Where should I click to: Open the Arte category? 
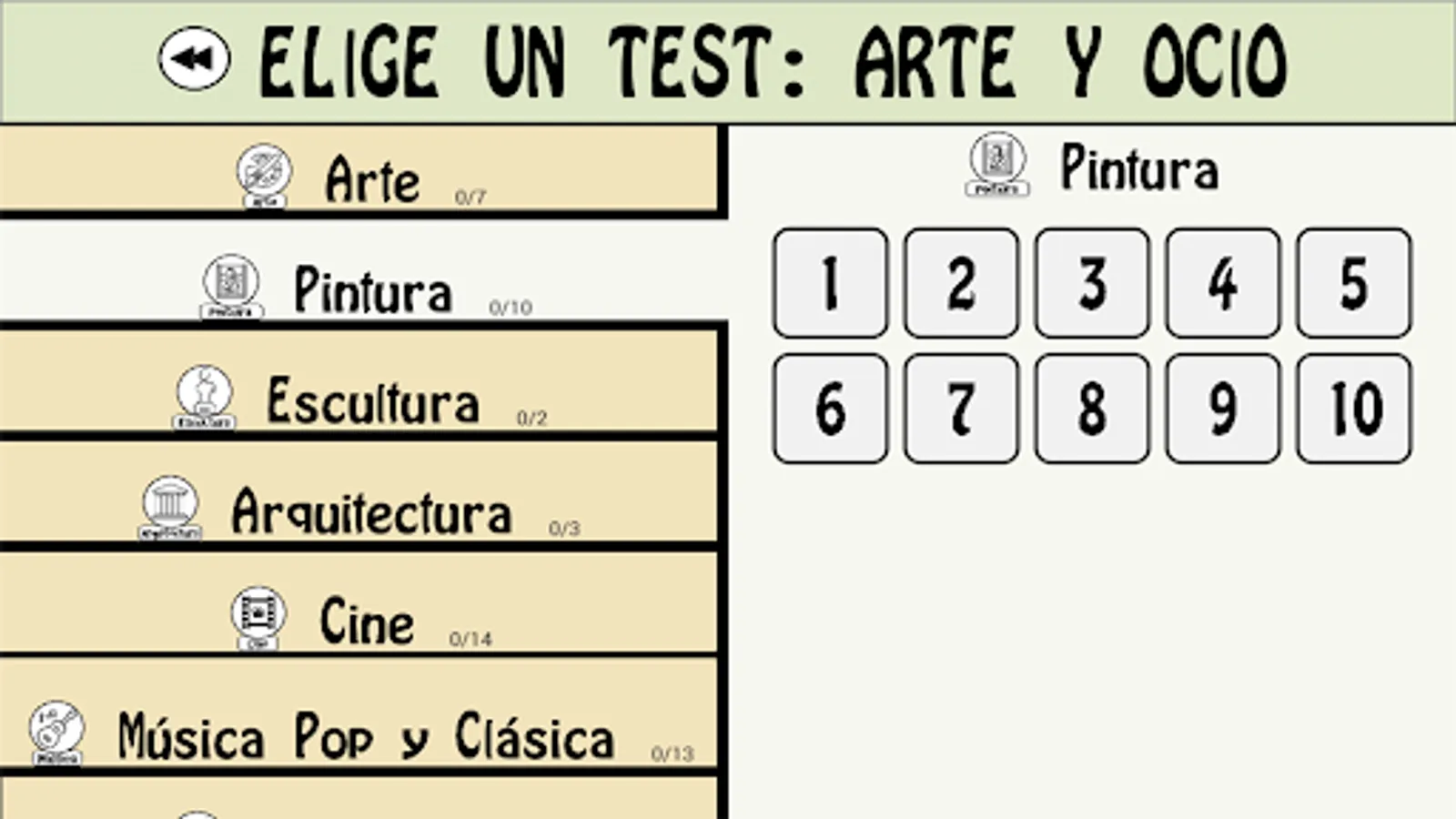click(359, 169)
